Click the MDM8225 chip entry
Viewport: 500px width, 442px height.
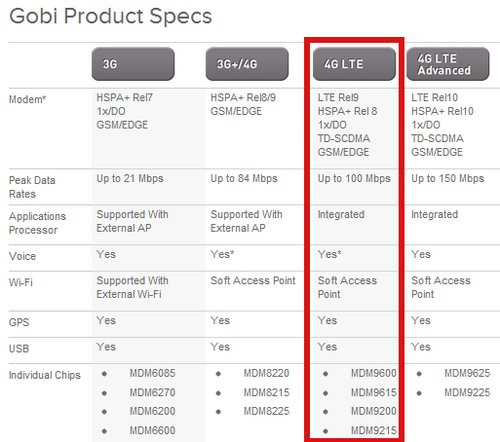(266, 411)
